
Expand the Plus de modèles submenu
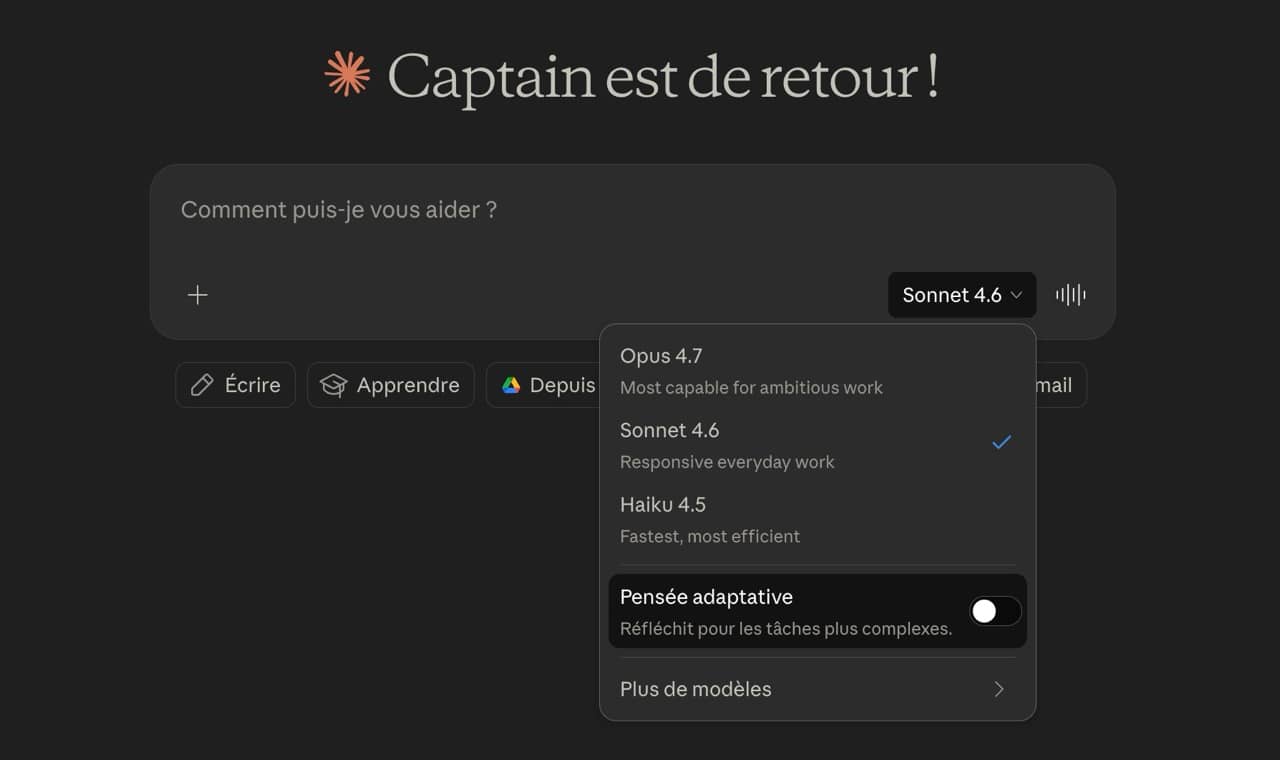click(818, 689)
